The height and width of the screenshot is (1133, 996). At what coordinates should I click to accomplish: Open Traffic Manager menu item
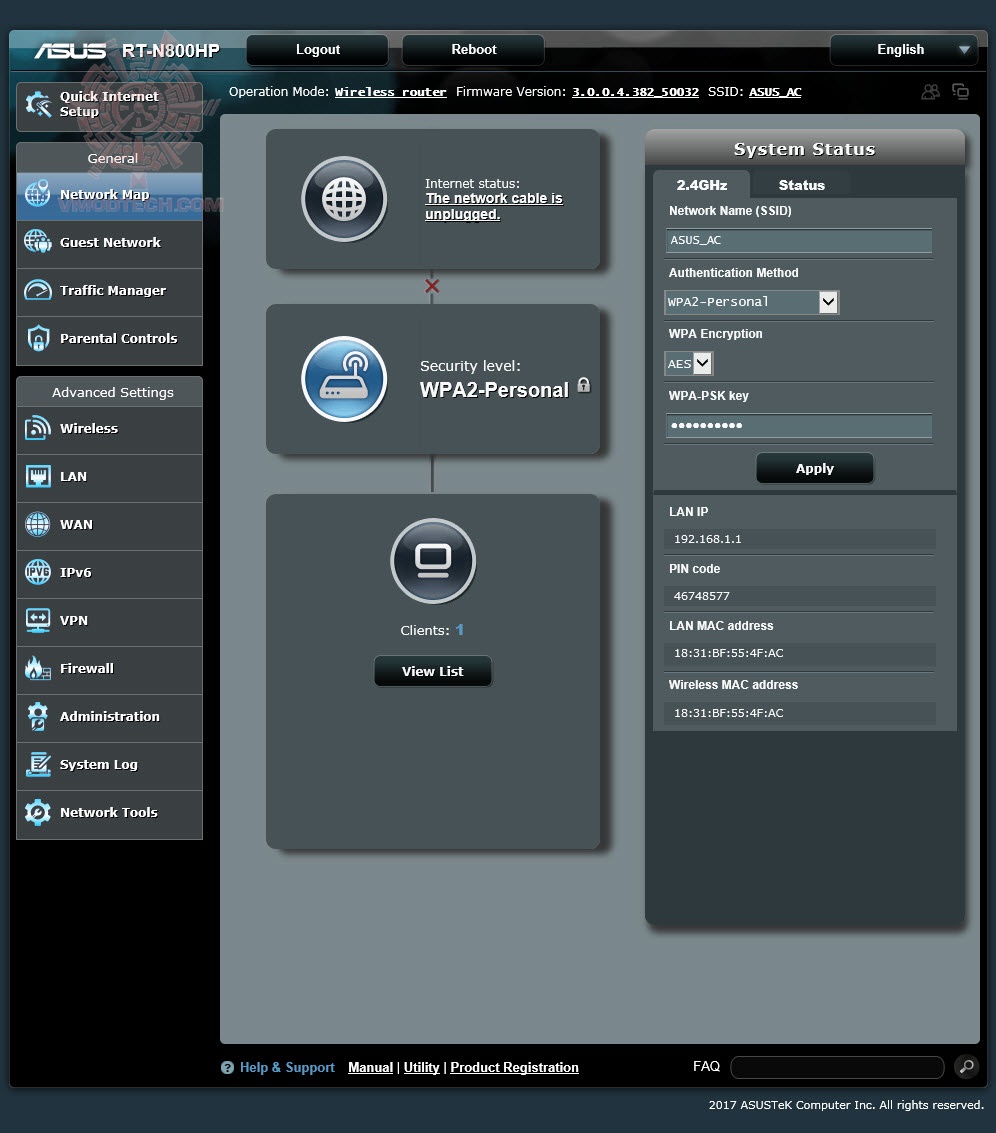pyautogui.click(x=110, y=290)
